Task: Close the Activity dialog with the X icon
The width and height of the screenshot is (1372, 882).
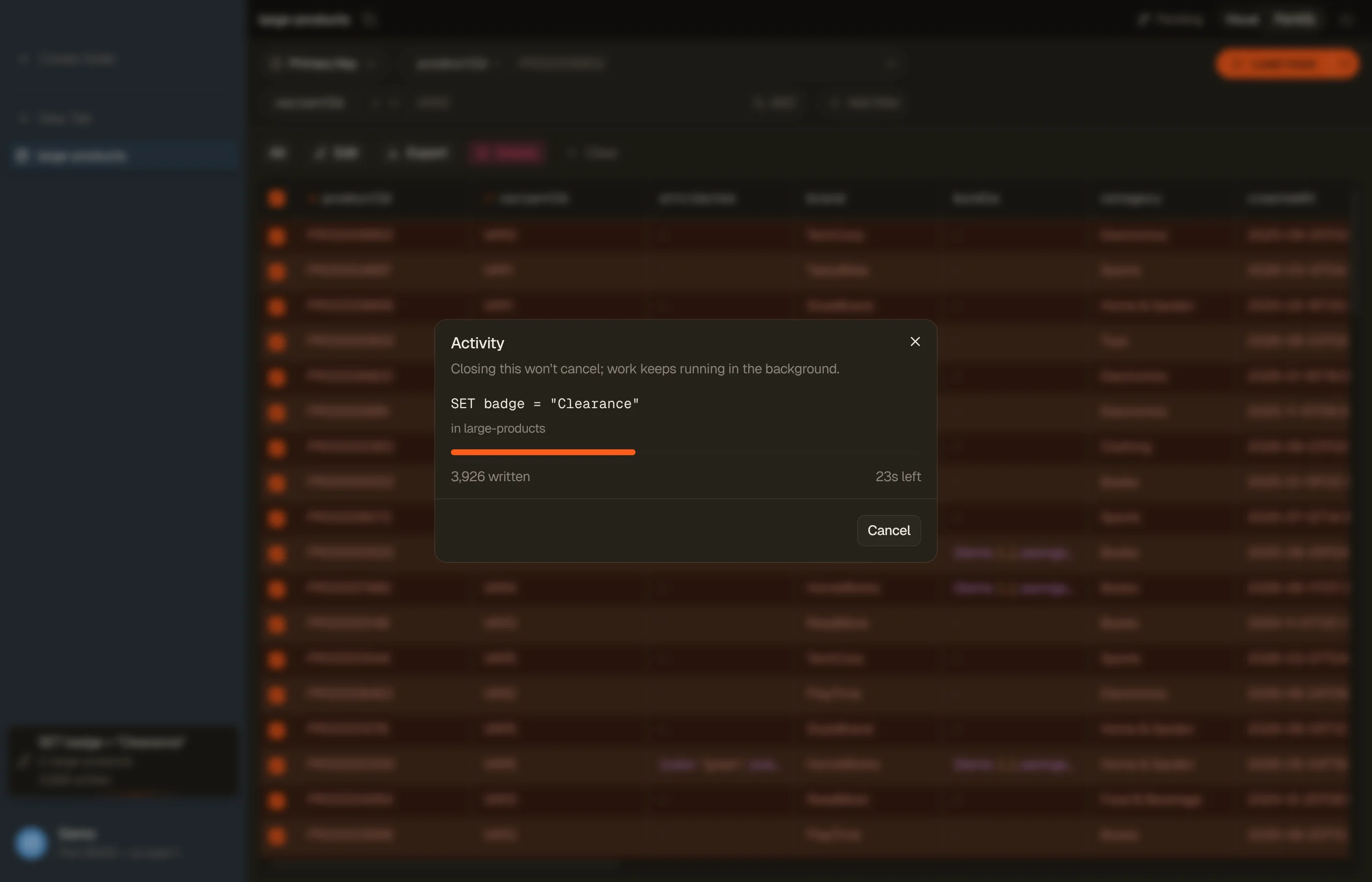Action: coord(915,342)
